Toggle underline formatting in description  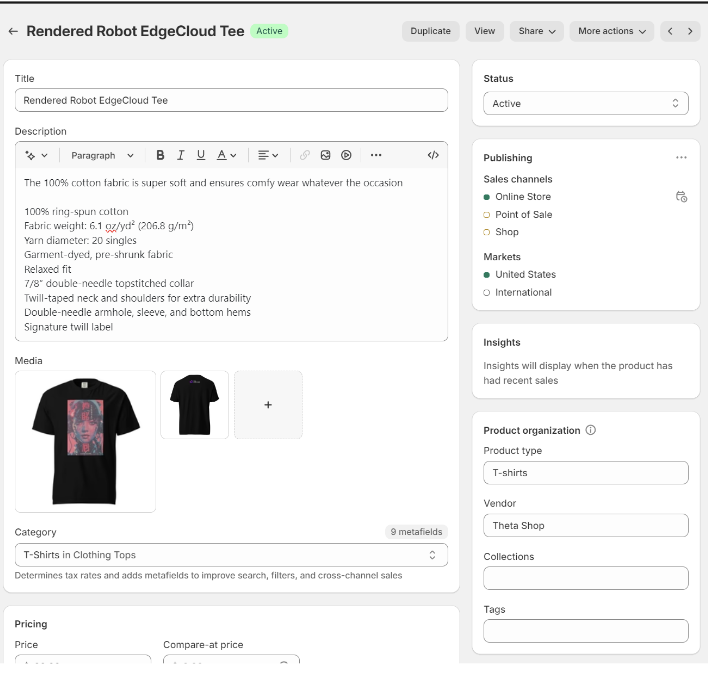pos(201,155)
